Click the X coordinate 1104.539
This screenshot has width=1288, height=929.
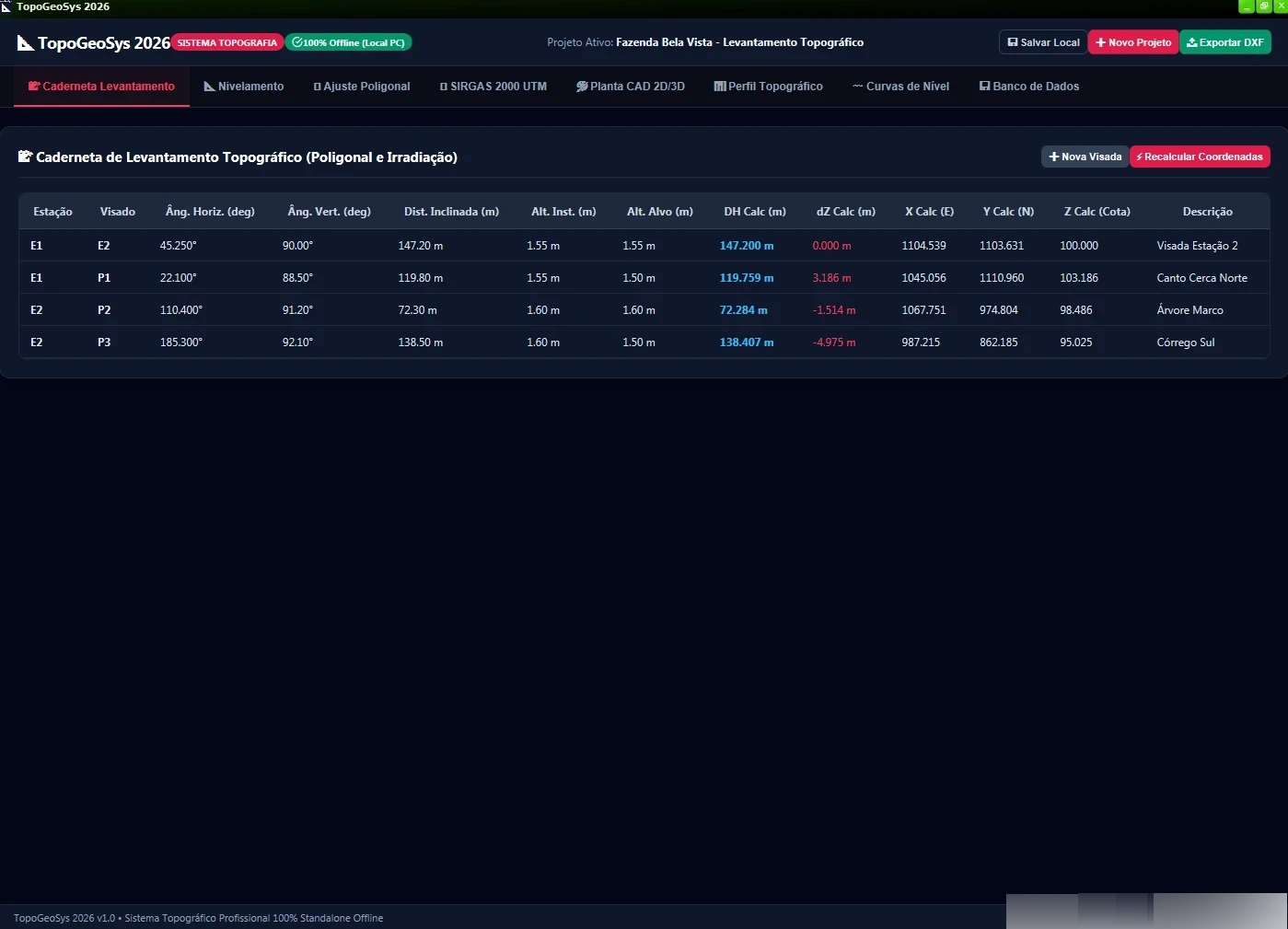click(x=923, y=246)
